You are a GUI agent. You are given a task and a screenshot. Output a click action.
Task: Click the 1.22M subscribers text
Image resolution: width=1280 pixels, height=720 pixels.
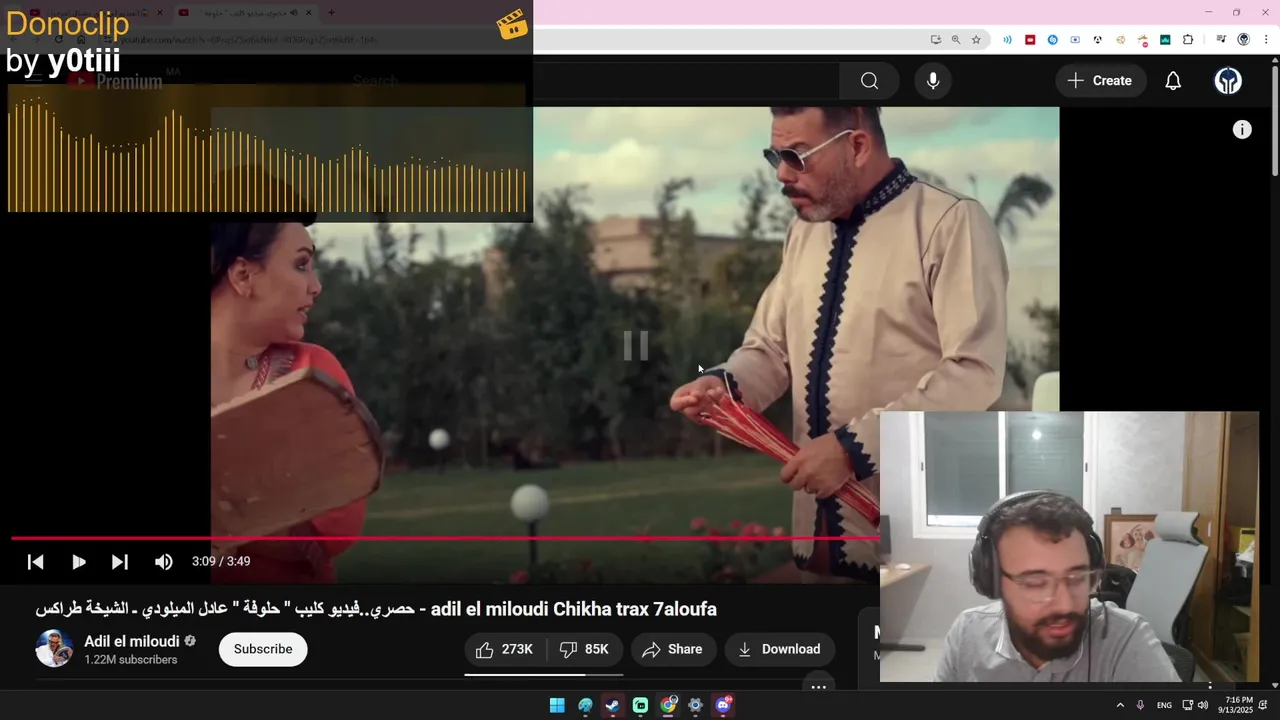(x=131, y=660)
